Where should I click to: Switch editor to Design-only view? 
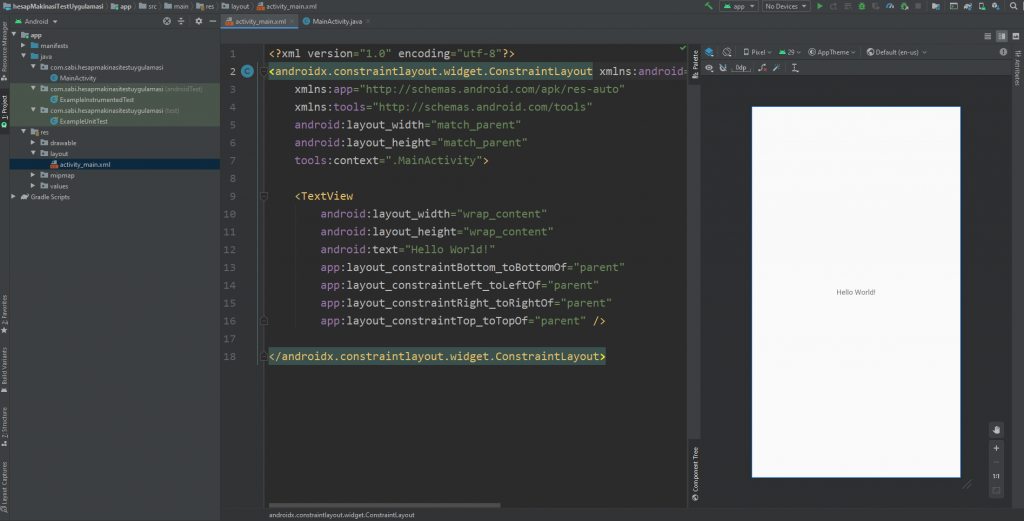tap(1016, 36)
